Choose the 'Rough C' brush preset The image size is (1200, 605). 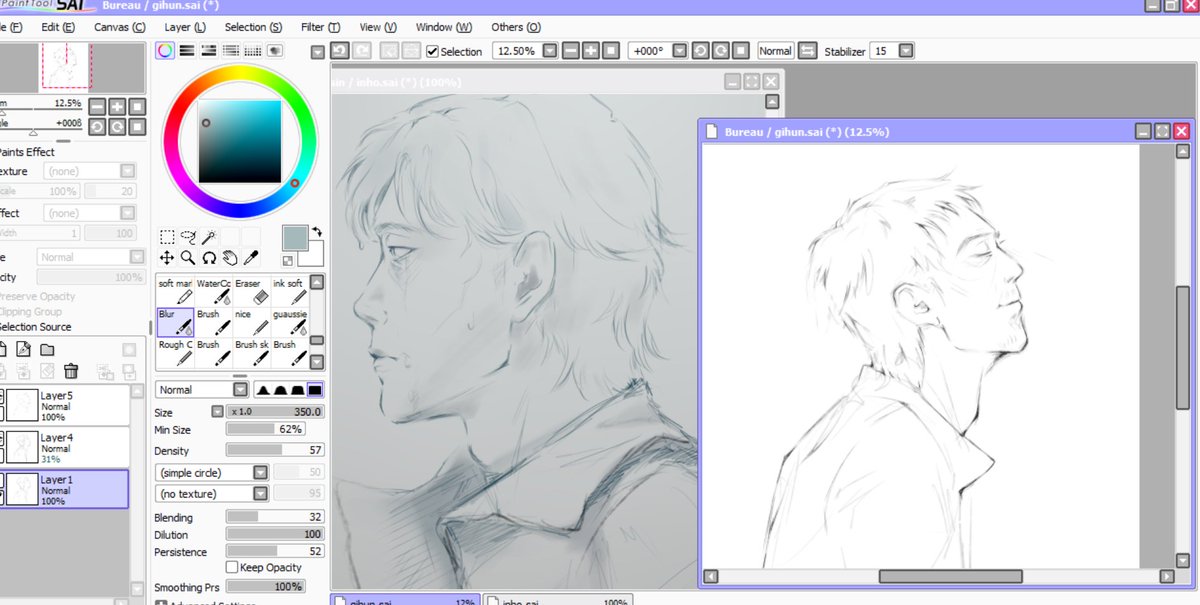coord(175,353)
